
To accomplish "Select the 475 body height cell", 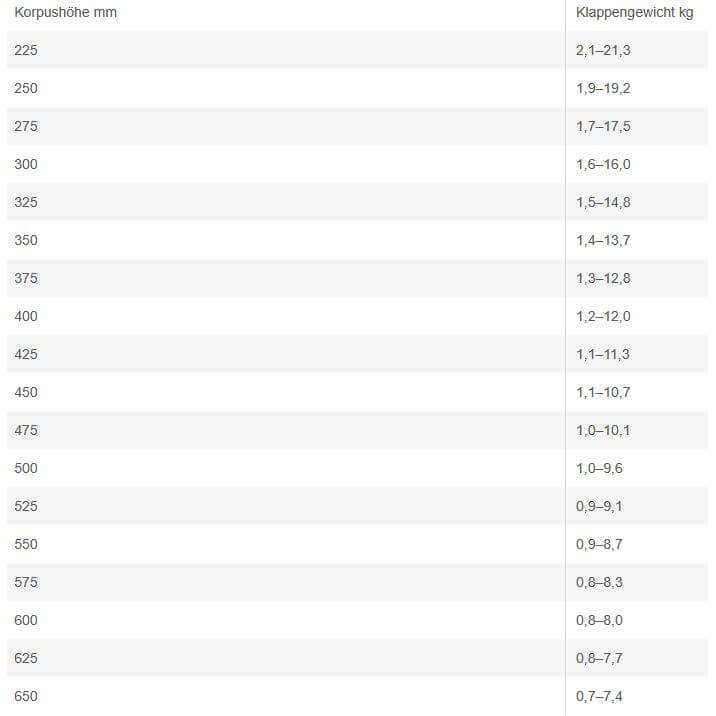I will pos(26,430).
